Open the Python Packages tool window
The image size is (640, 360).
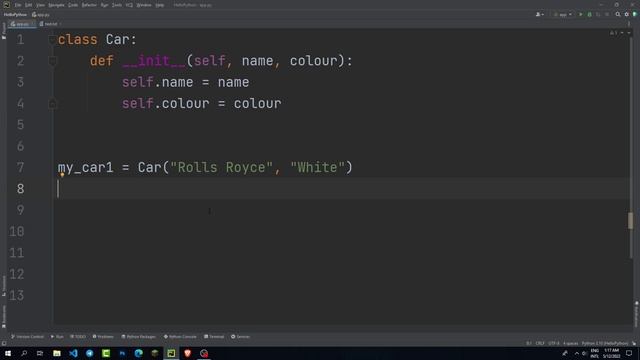click(x=139, y=337)
